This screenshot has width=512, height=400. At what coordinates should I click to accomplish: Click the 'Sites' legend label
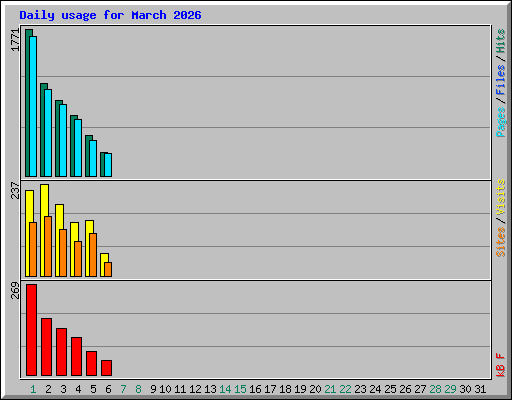coord(500,242)
